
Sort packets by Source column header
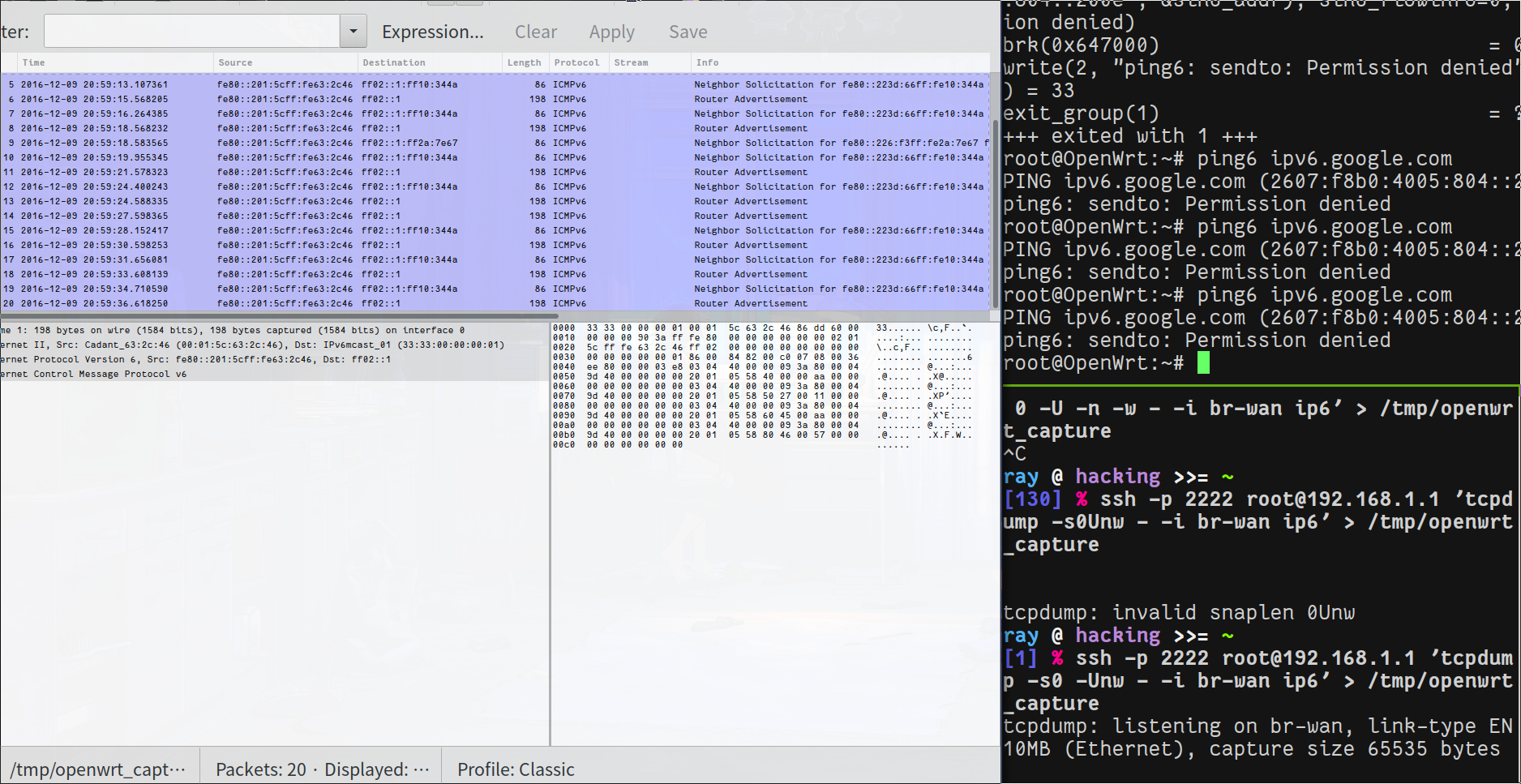(x=285, y=62)
